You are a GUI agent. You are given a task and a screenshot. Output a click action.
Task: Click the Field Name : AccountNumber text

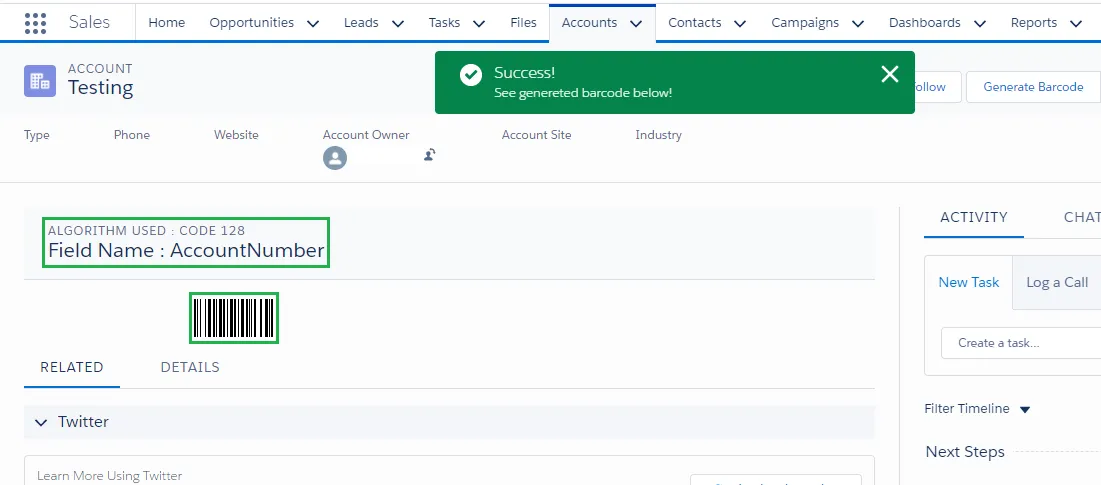186,251
